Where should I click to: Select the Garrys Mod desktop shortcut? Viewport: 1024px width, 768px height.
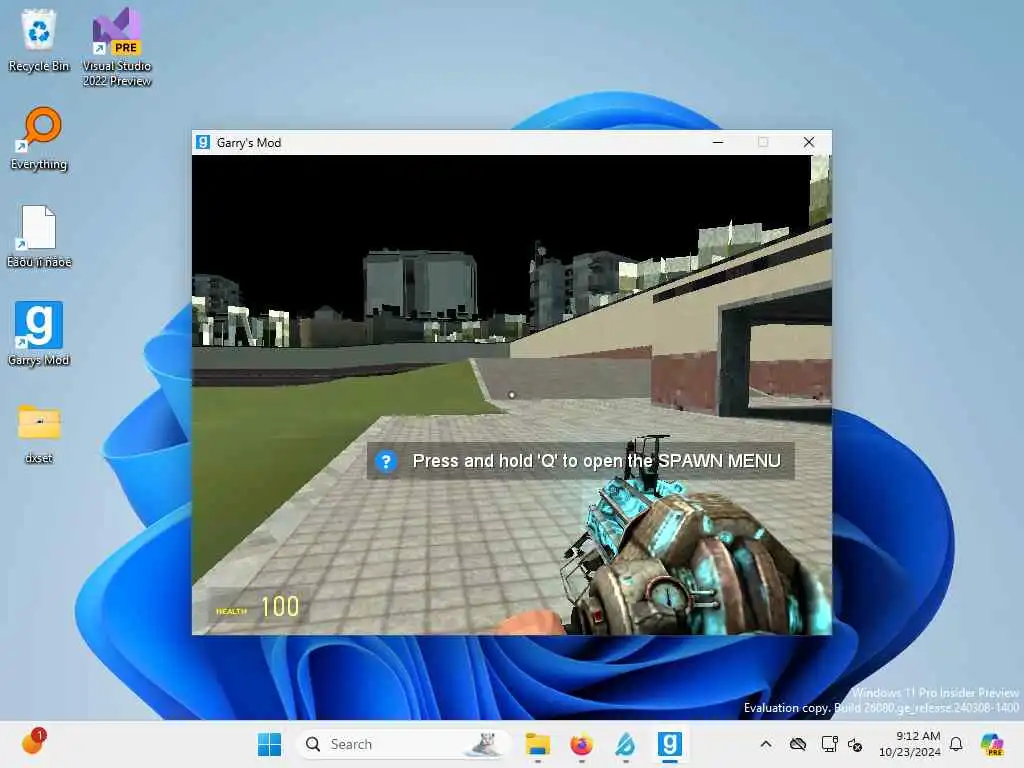pos(39,334)
